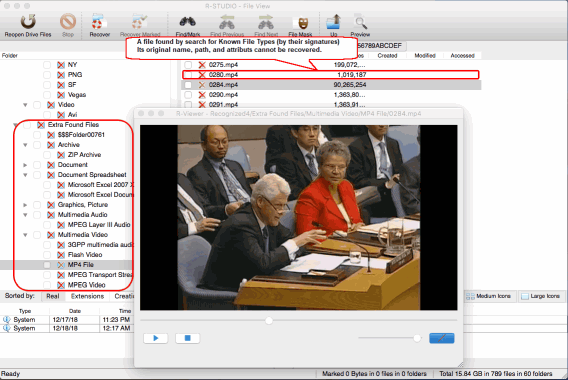The width and height of the screenshot is (568, 380).
Task: Click the Stop toolbar icon
Action: pyautogui.click(x=68, y=22)
